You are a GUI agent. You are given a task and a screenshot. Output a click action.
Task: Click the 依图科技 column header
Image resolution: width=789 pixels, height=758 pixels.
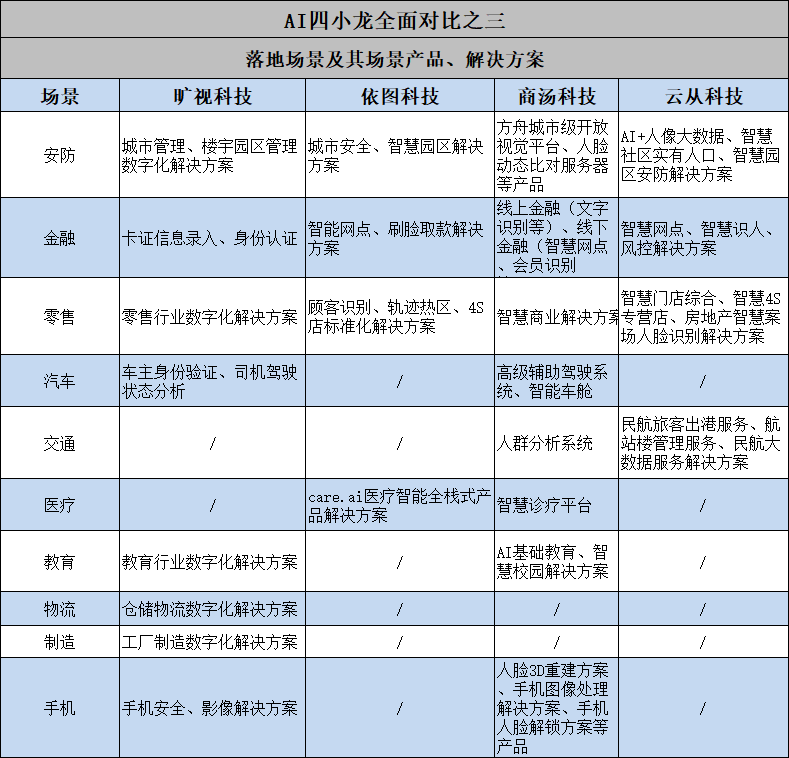400,96
